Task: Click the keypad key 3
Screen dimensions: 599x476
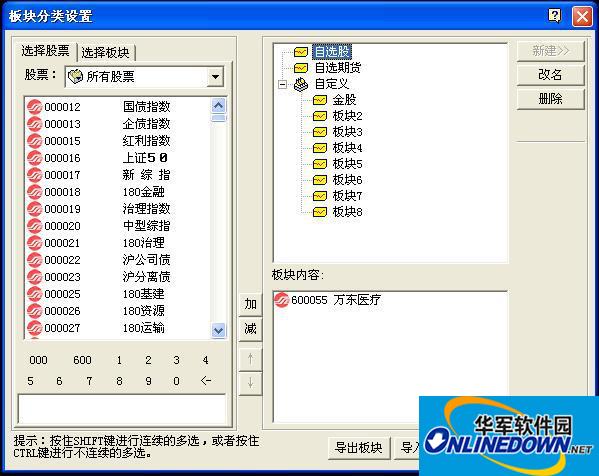Action: [176, 360]
